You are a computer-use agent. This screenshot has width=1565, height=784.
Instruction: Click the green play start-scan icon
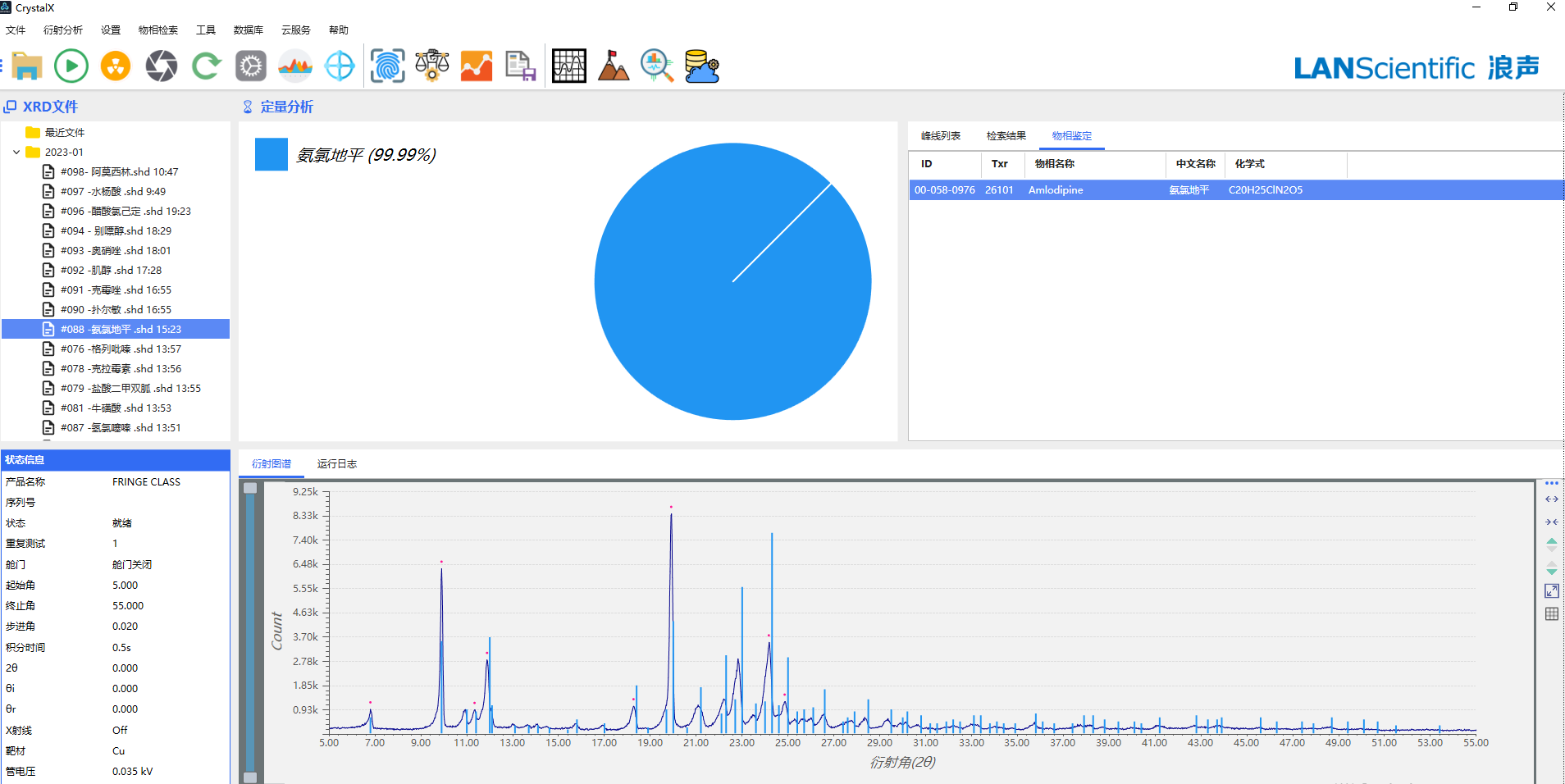(71, 66)
